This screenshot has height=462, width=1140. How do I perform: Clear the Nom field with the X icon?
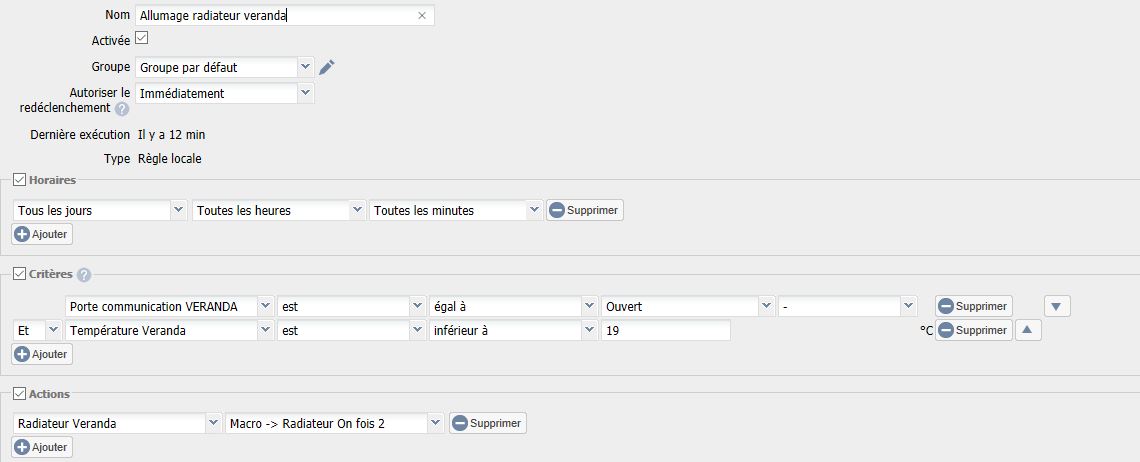[x=422, y=16]
